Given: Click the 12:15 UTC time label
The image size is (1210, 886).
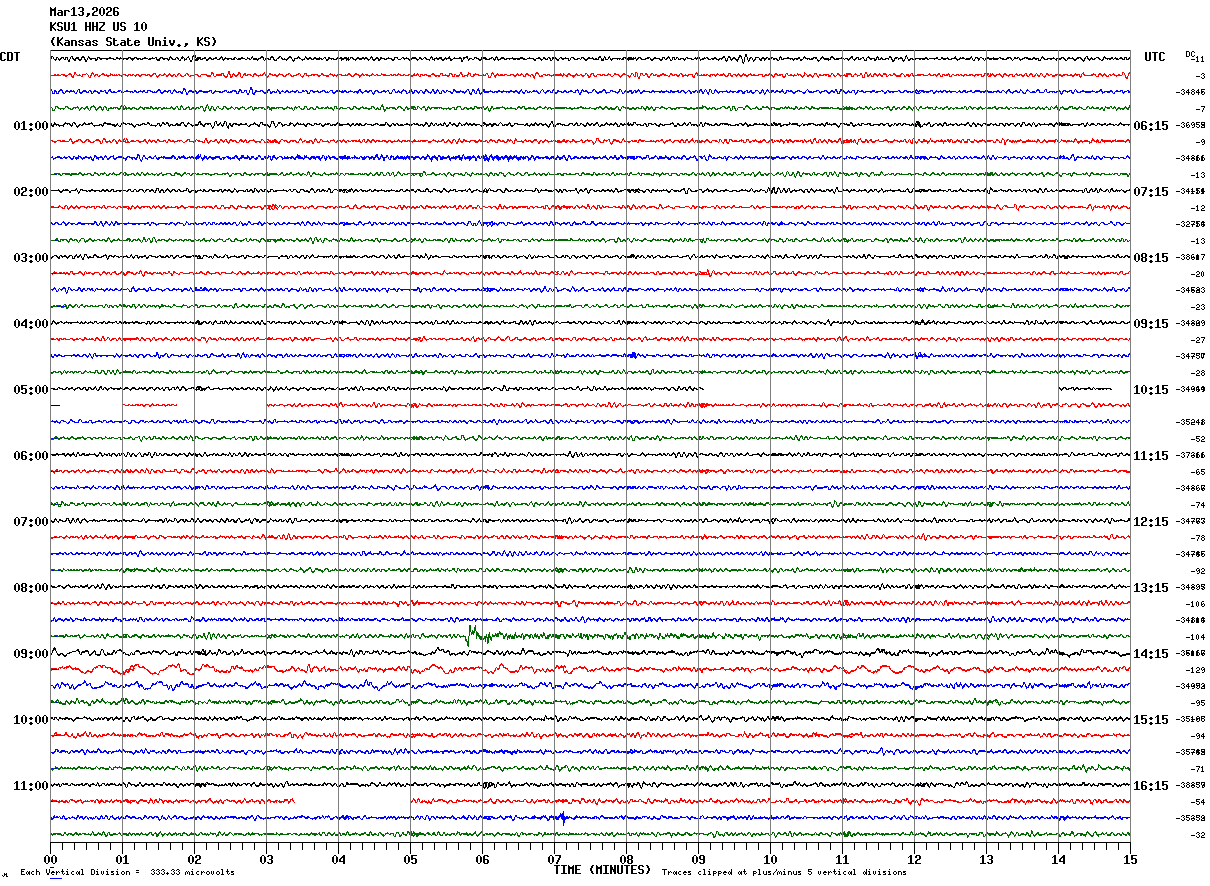Looking at the screenshot, I should 1151,522.
